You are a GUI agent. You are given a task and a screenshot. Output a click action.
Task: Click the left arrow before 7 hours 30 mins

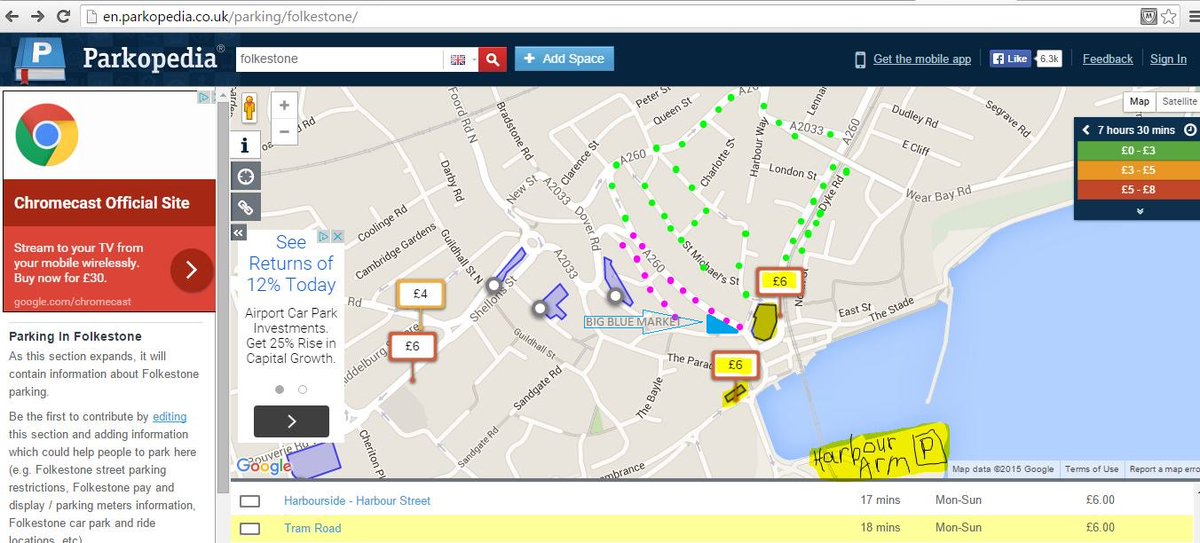point(1086,130)
